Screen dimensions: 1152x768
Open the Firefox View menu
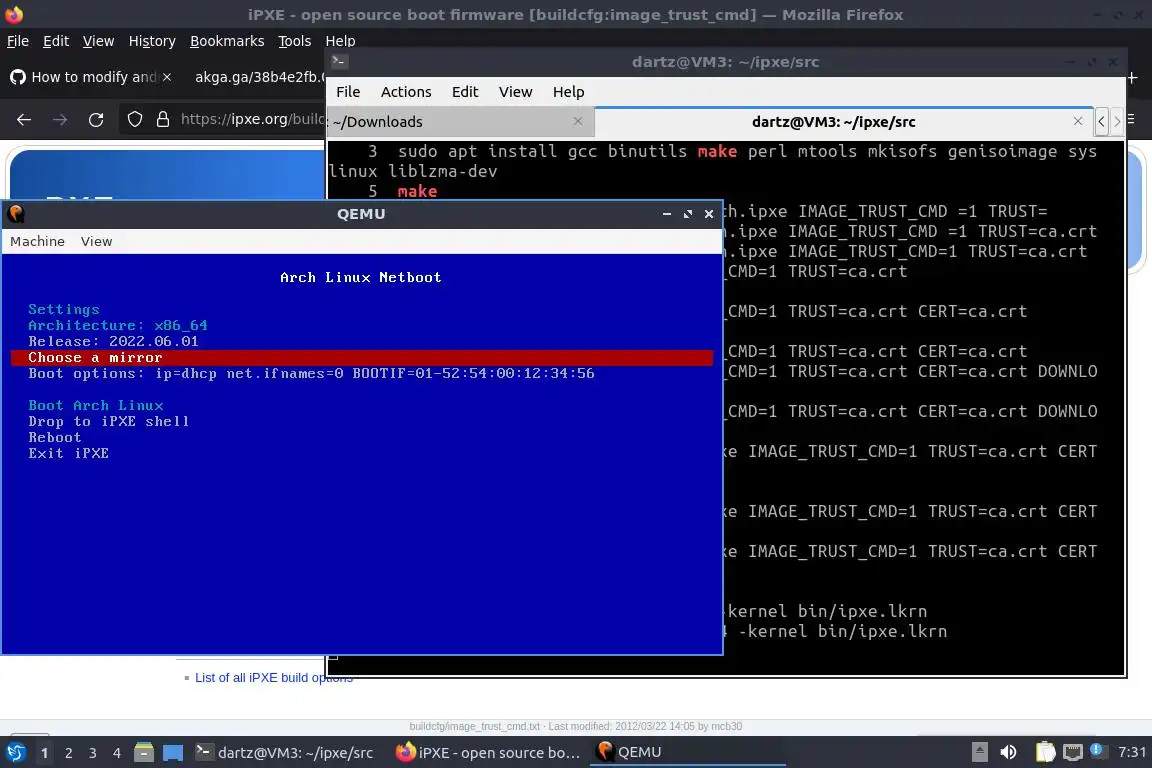(x=98, y=41)
